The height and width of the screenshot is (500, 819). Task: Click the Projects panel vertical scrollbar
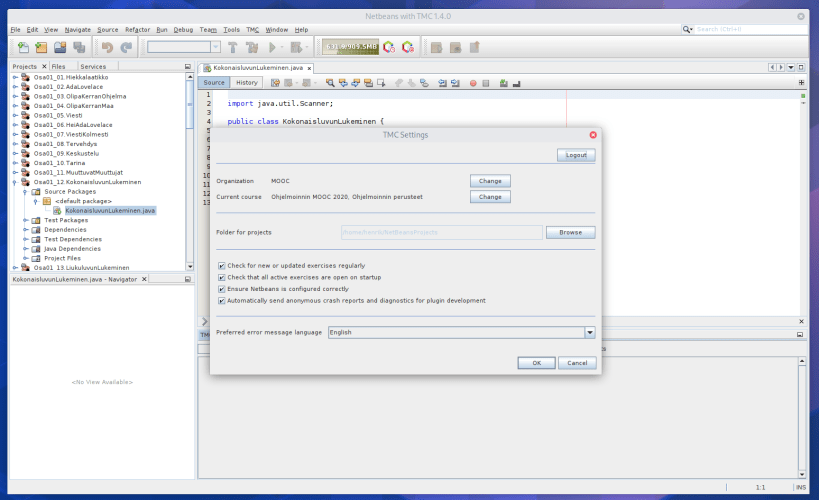190,171
